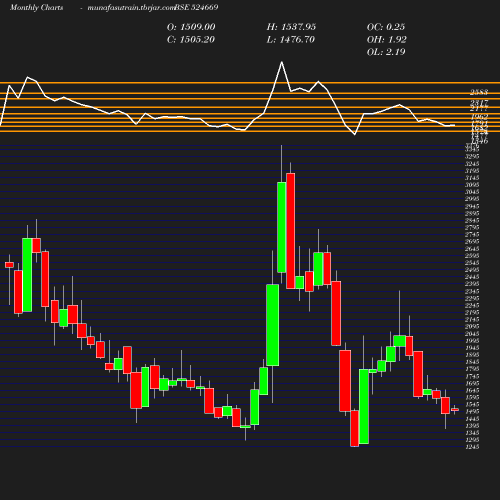Click the 1895 price axis label
Screen dimensions: 500x500
(472, 355)
